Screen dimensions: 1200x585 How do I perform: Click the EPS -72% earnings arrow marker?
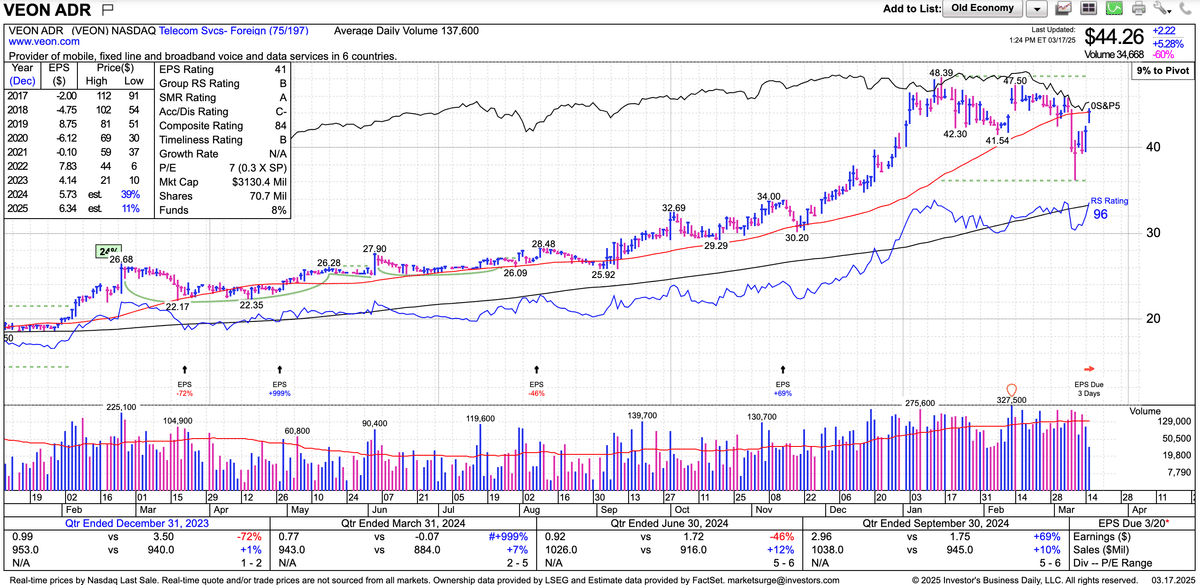[x=184, y=370]
